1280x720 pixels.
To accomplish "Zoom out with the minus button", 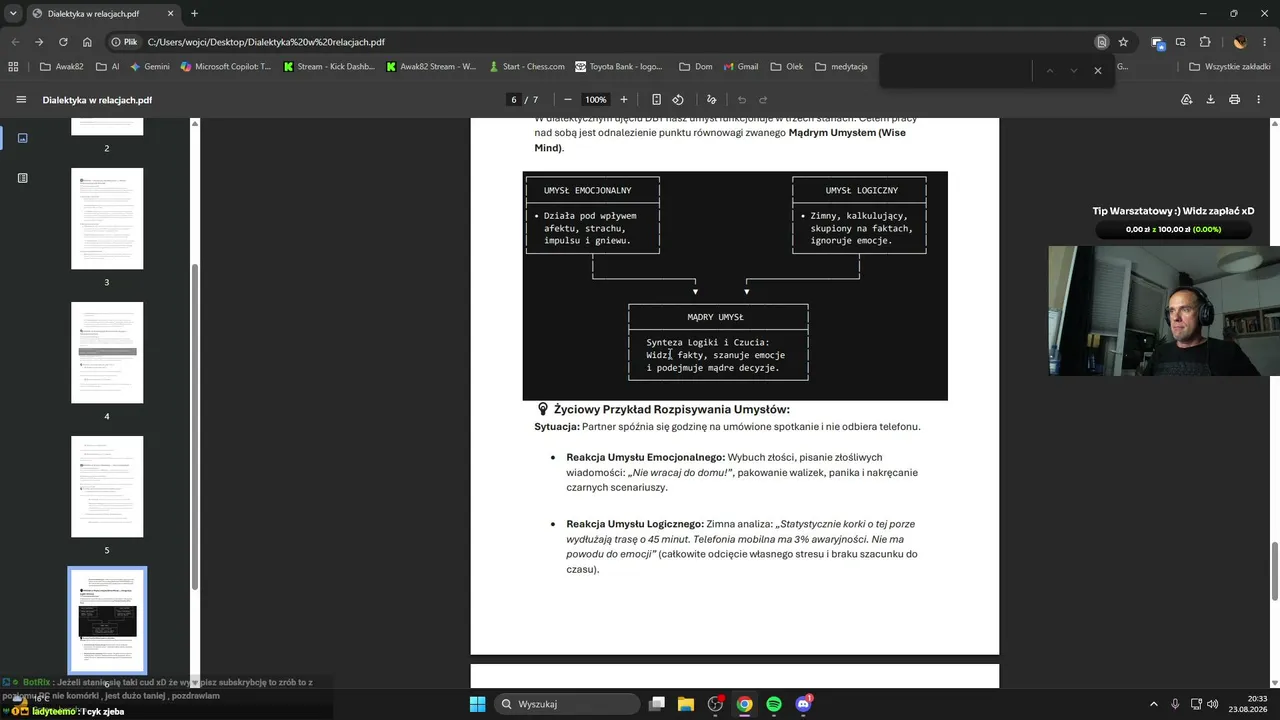I will (x=568, y=100).
